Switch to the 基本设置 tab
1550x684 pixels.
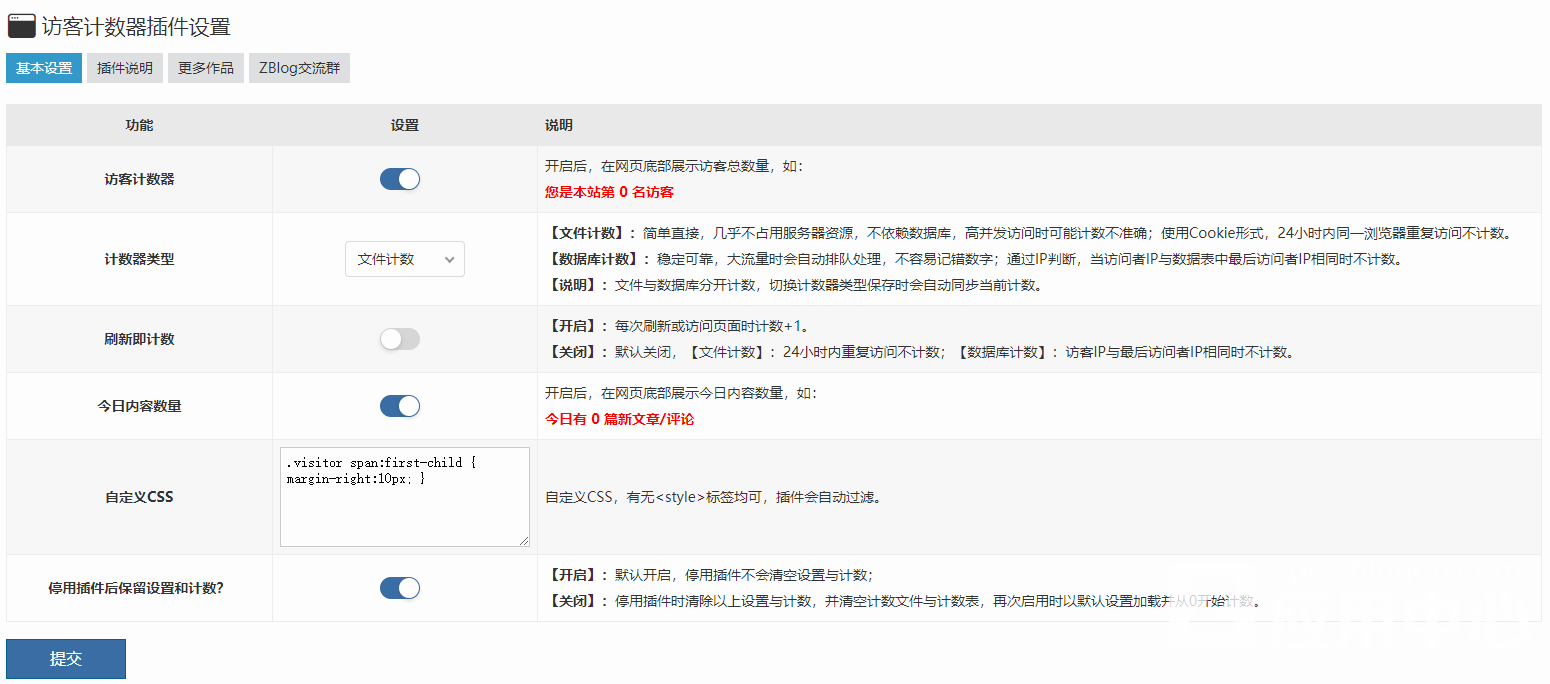tap(44, 68)
